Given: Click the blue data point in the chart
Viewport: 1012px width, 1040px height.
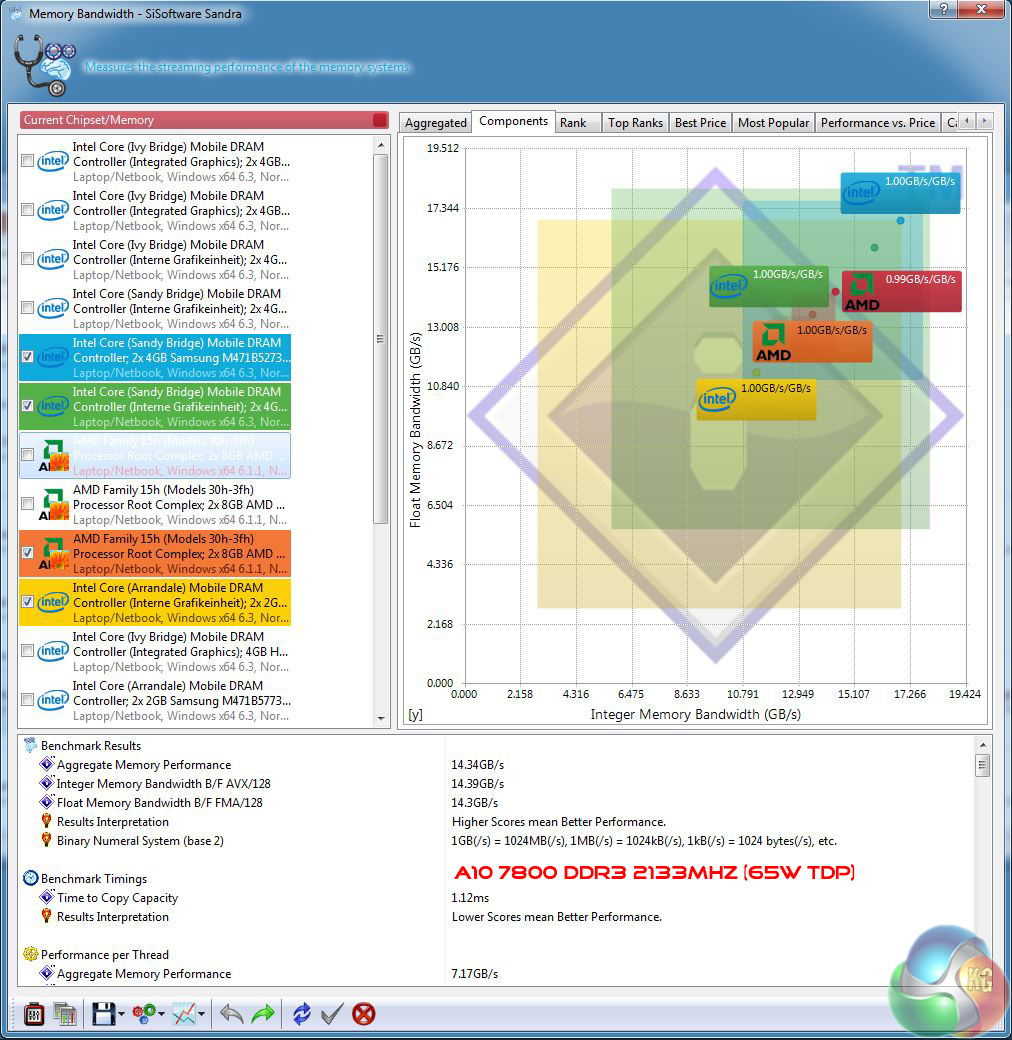Looking at the screenshot, I should click(x=900, y=221).
